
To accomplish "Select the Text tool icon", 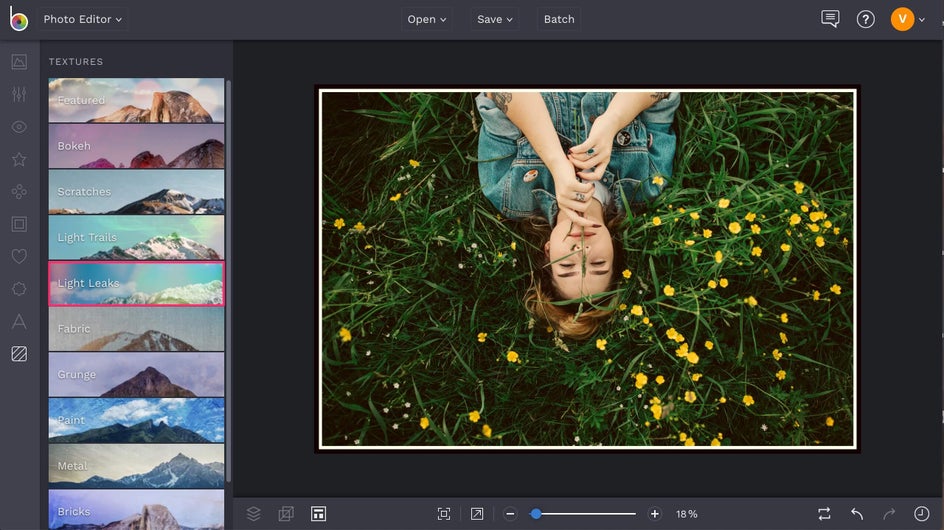I will pyautogui.click(x=19, y=321).
